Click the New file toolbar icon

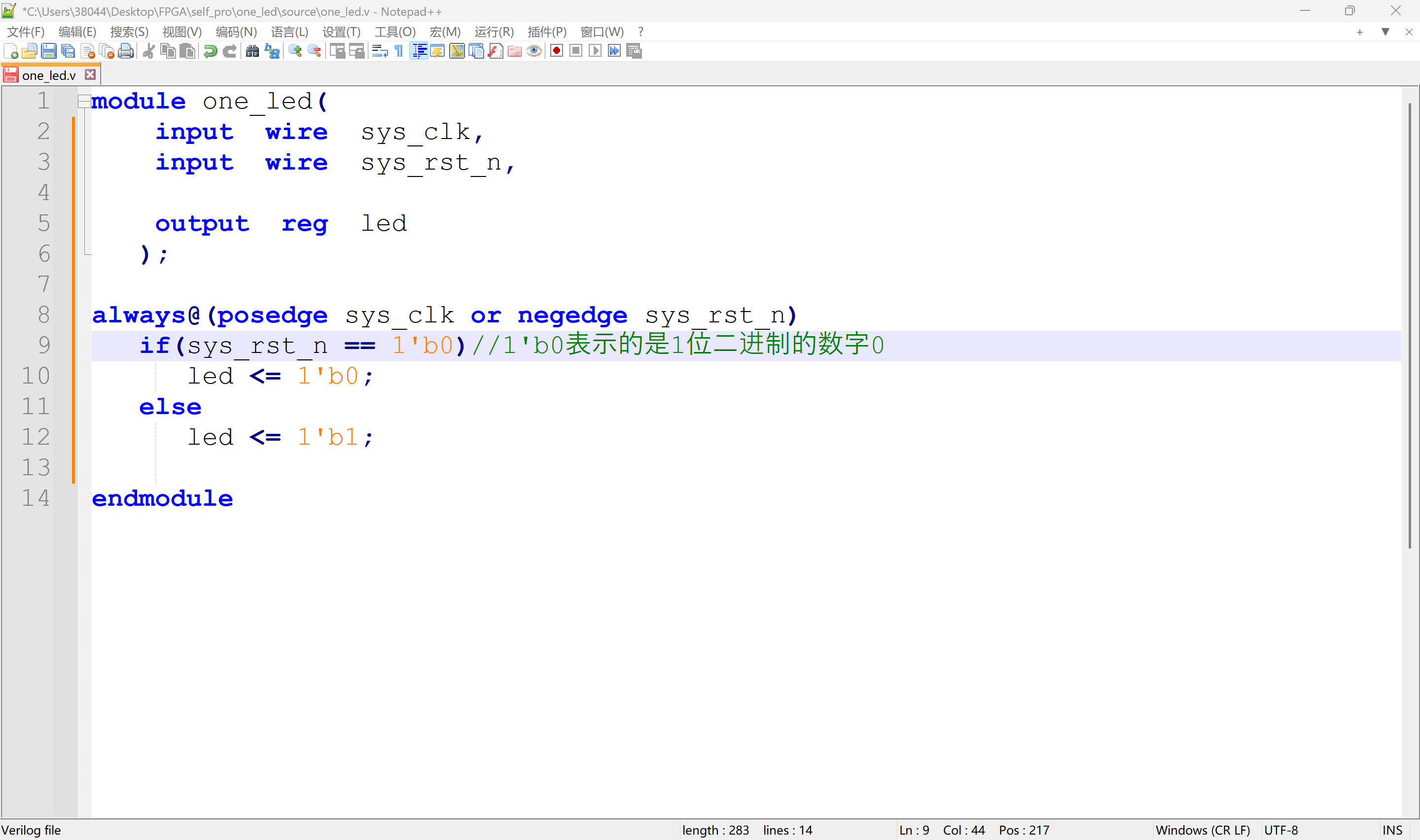[x=11, y=51]
